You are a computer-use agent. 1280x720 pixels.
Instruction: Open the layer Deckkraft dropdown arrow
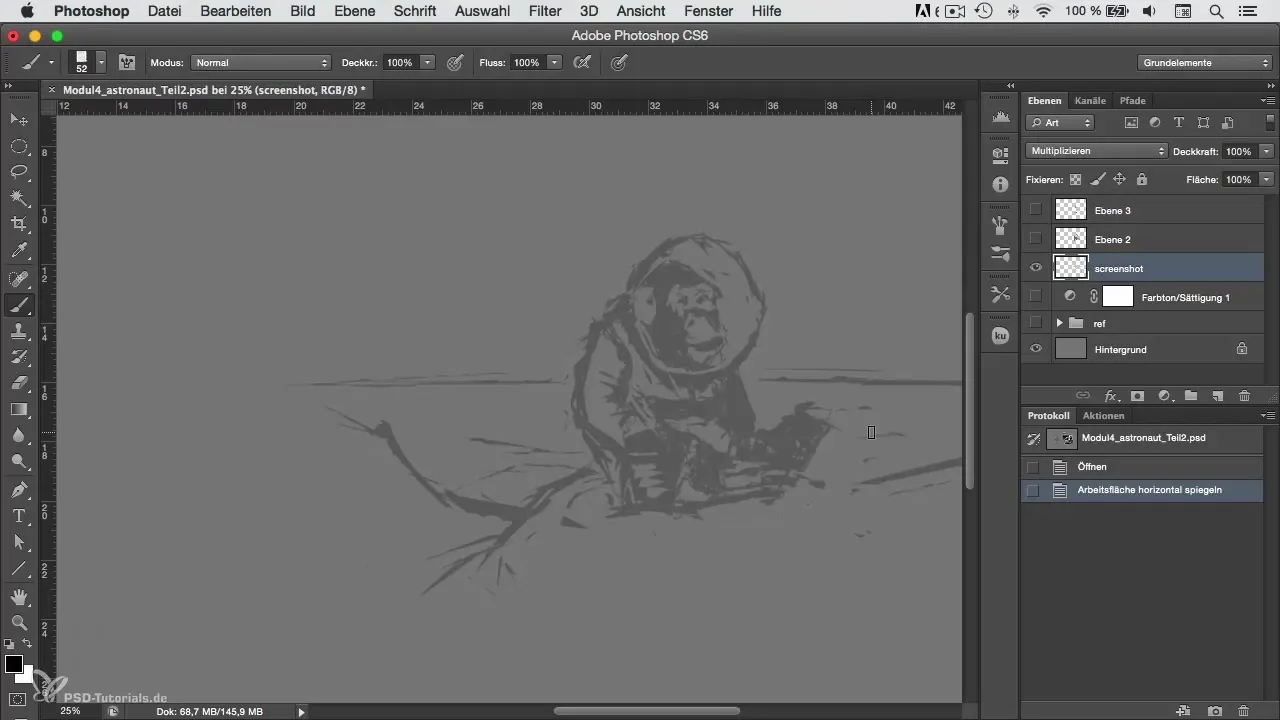[1267, 151]
